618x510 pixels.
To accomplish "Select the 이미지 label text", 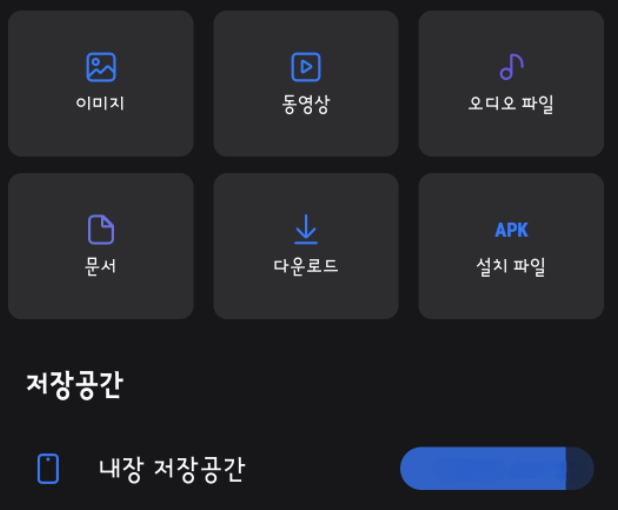I will click(100, 103).
